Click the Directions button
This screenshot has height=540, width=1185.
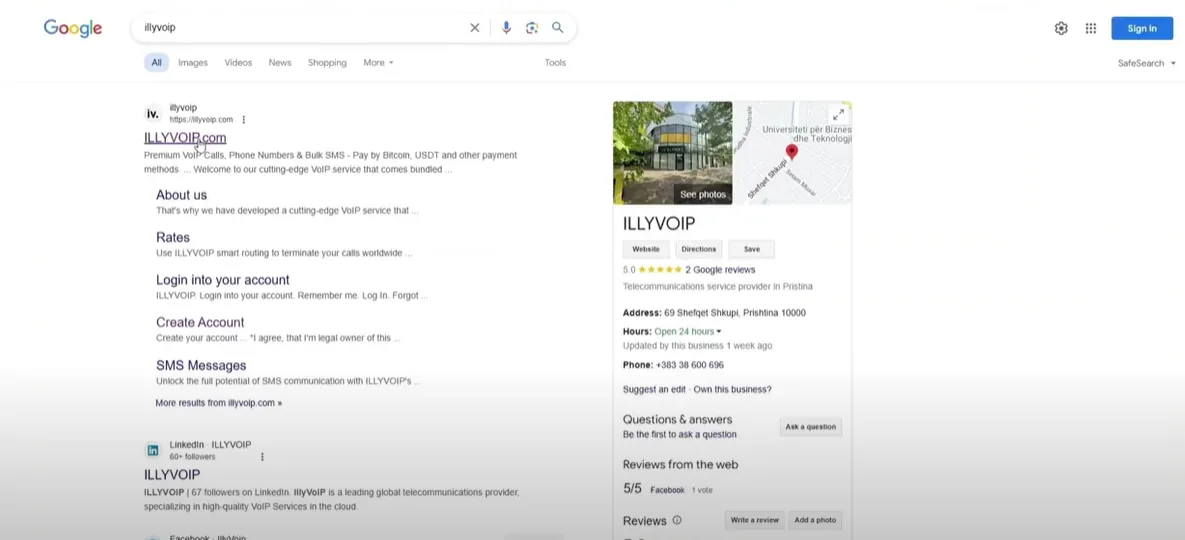point(699,249)
